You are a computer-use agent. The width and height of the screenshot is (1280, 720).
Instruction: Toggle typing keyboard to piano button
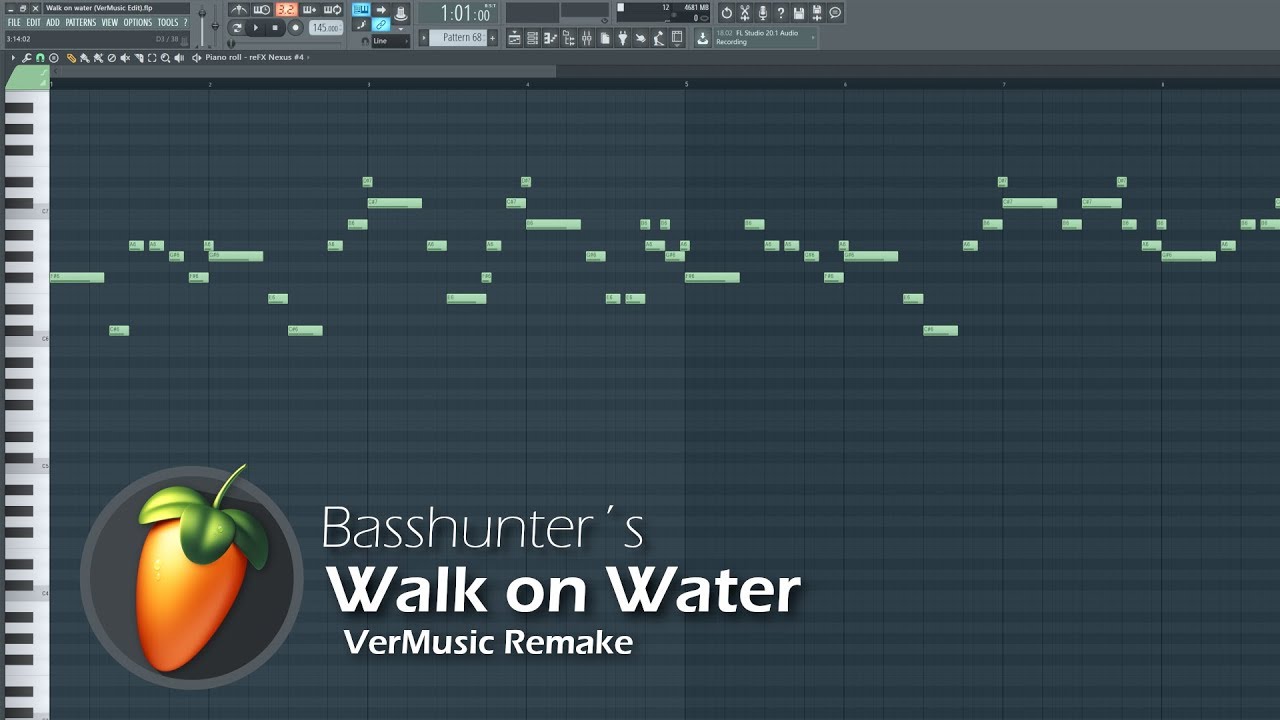[361, 10]
